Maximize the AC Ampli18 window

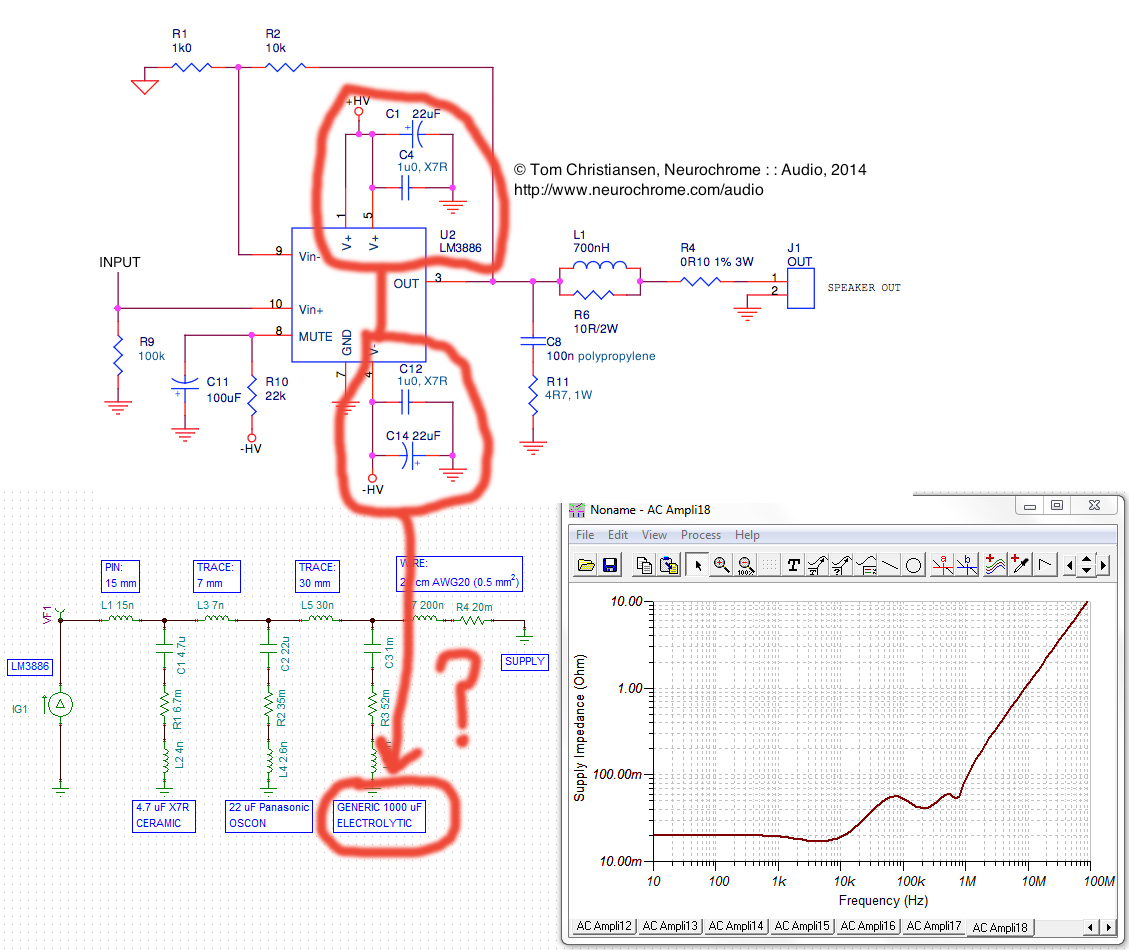click(1056, 506)
